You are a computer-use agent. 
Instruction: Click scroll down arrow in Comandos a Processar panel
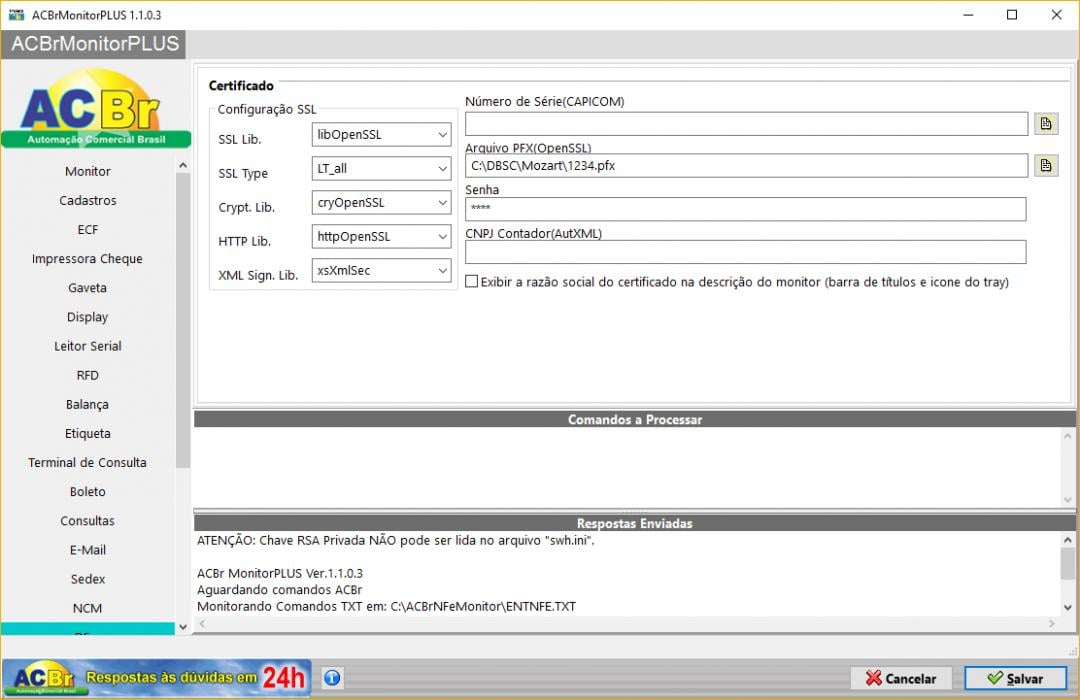click(x=1068, y=500)
